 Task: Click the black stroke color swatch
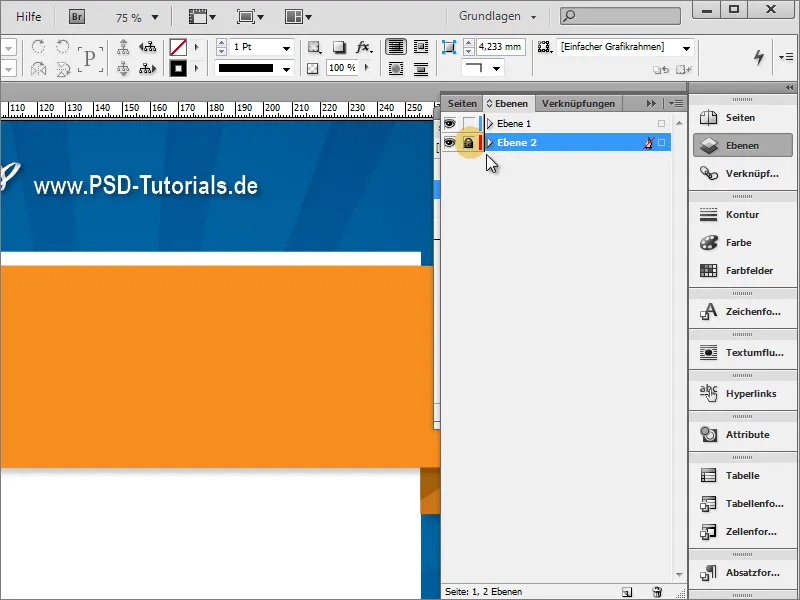(178, 68)
